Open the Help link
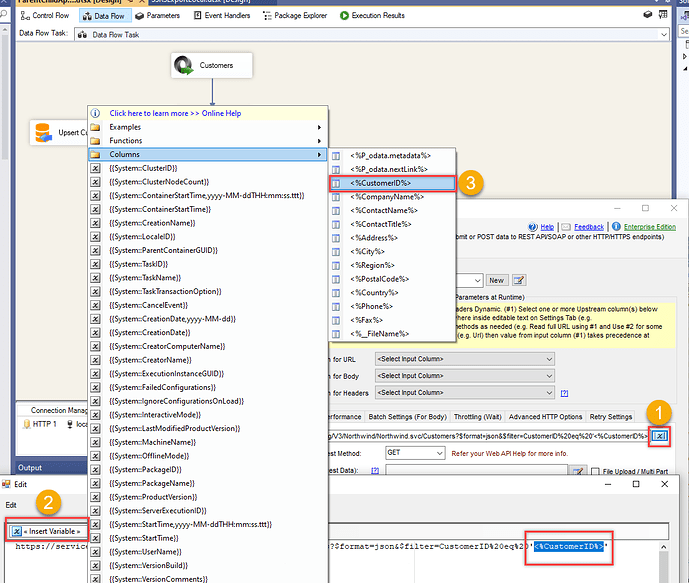The height and width of the screenshot is (583, 689). (x=547, y=227)
